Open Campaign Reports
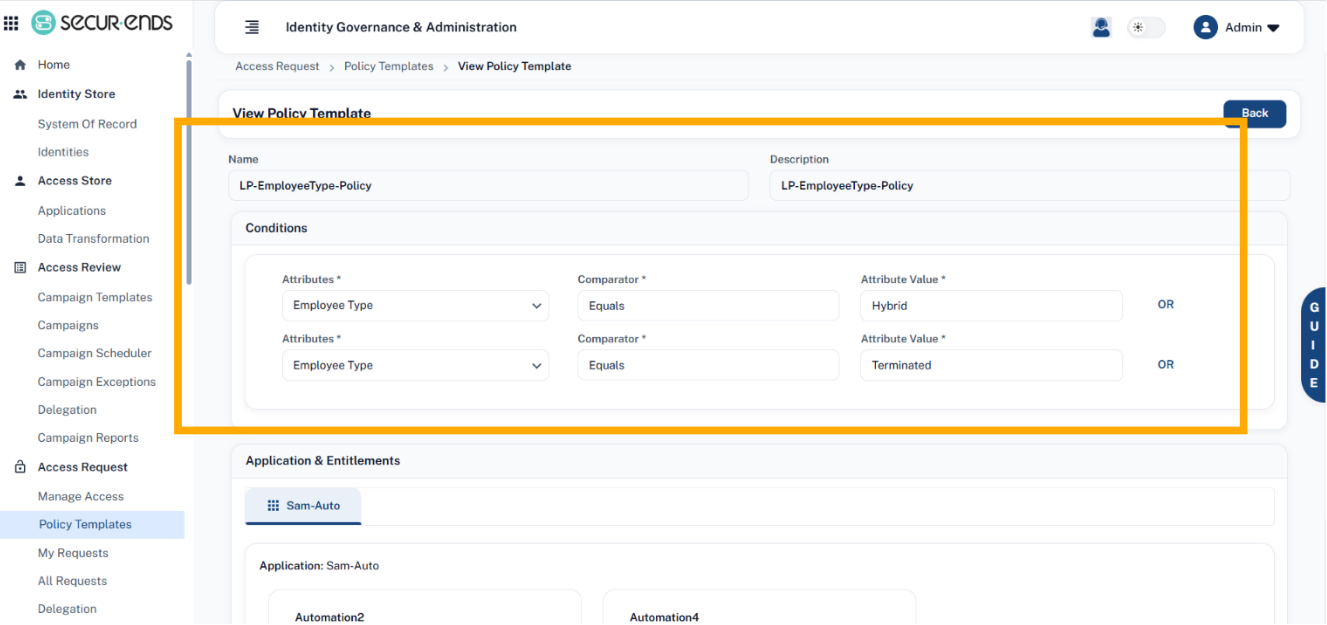 pyautogui.click(x=88, y=438)
